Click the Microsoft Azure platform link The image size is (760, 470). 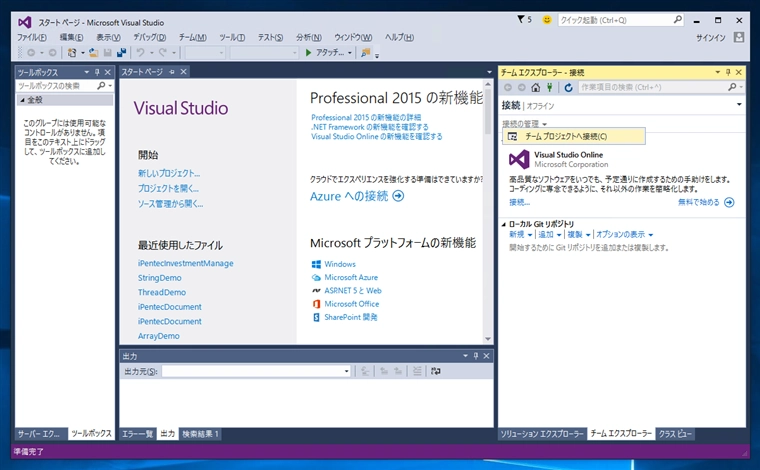(x=351, y=277)
